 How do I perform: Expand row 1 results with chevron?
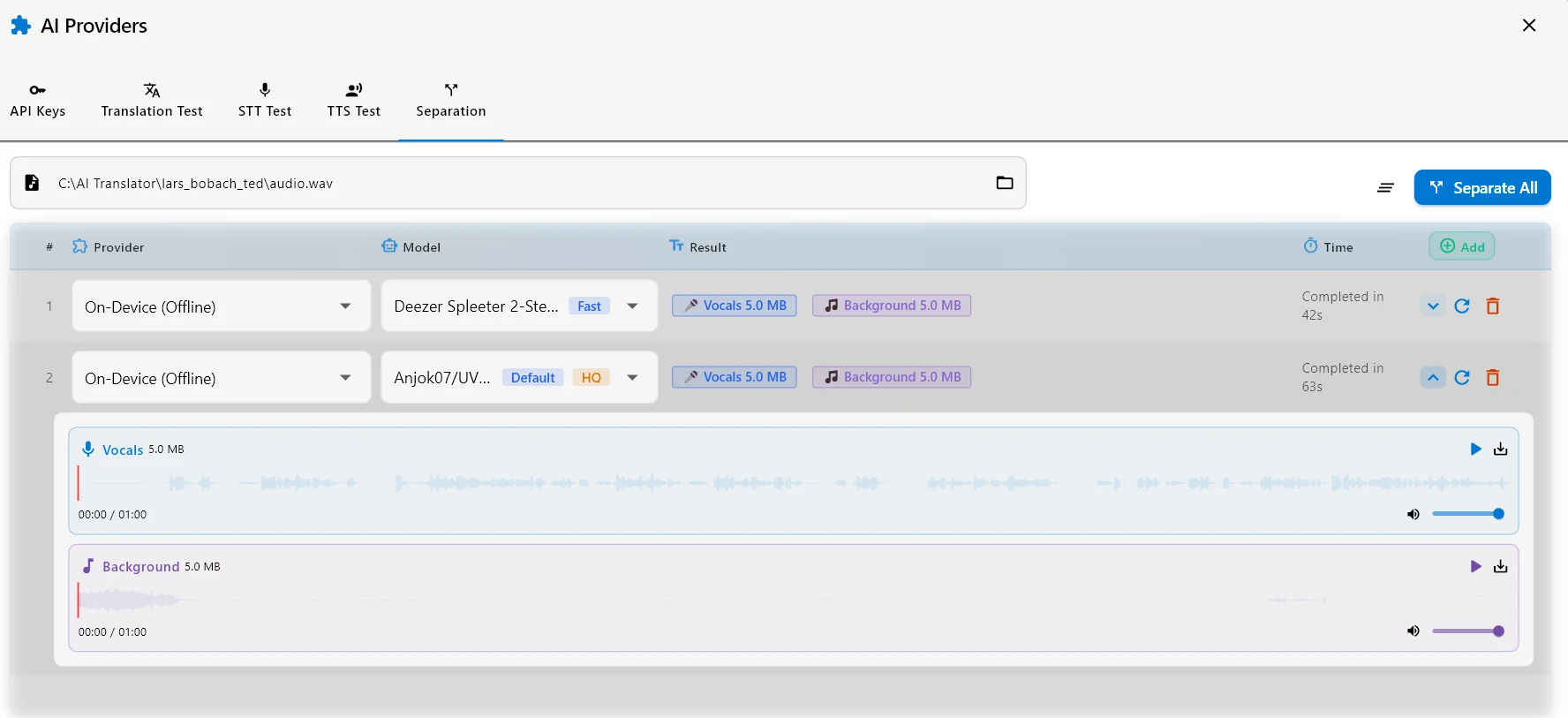click(x=1433, y=306)
